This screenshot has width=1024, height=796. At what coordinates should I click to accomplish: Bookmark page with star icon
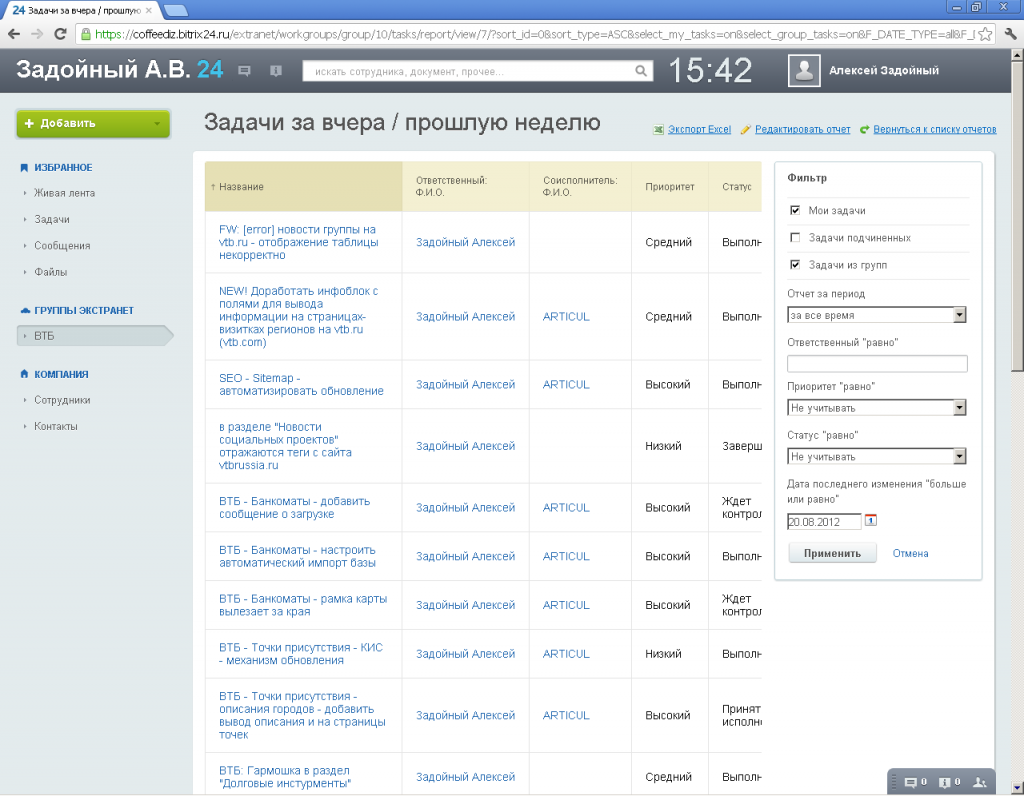coord(985,34)
